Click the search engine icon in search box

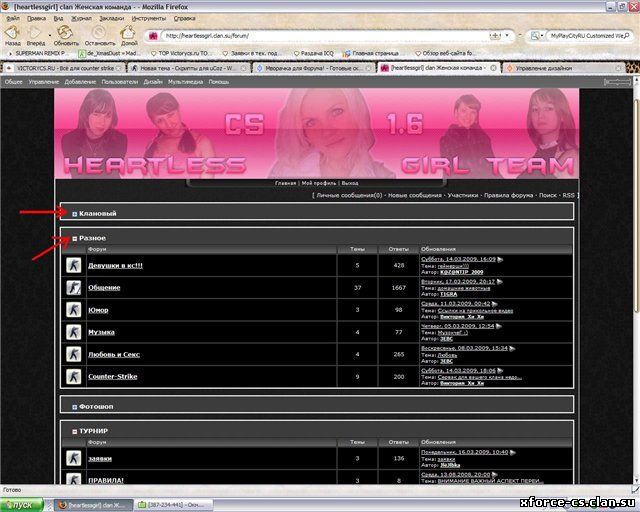pyautogui.click(x=534, y=36)
